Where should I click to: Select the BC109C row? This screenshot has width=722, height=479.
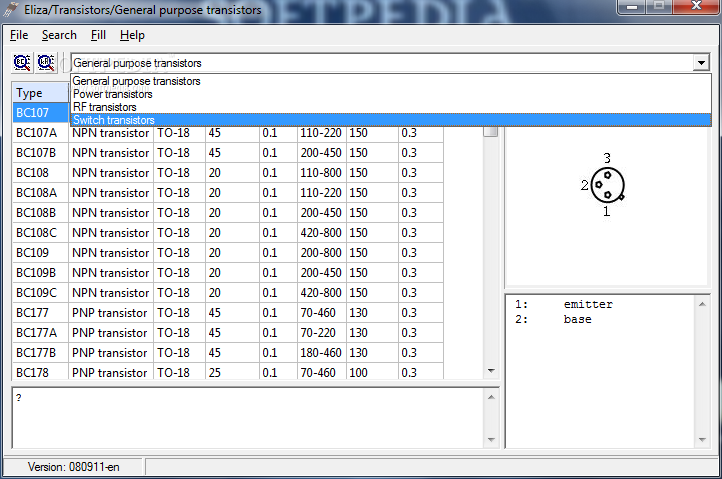point(228,293)
